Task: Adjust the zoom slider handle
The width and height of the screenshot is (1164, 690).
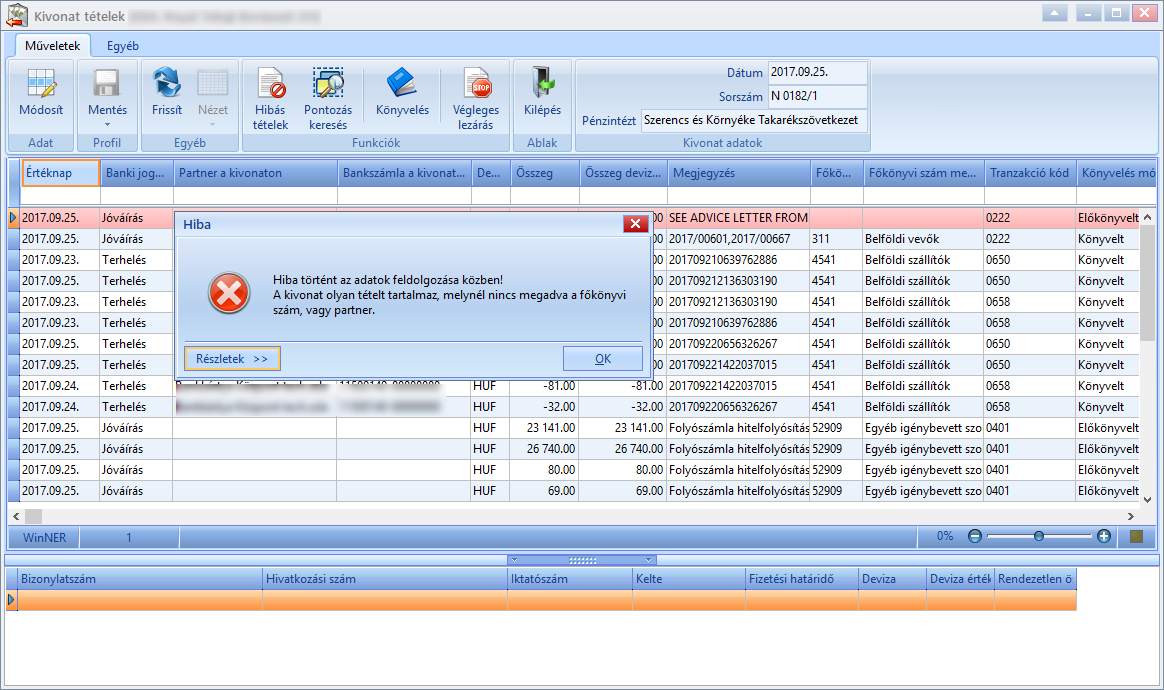Action: [1039, 536]
